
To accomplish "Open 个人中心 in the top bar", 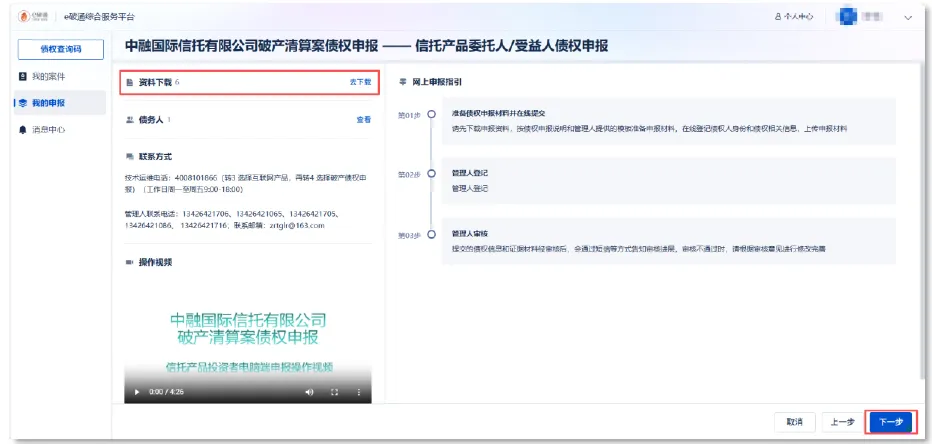I will point(794,17).
